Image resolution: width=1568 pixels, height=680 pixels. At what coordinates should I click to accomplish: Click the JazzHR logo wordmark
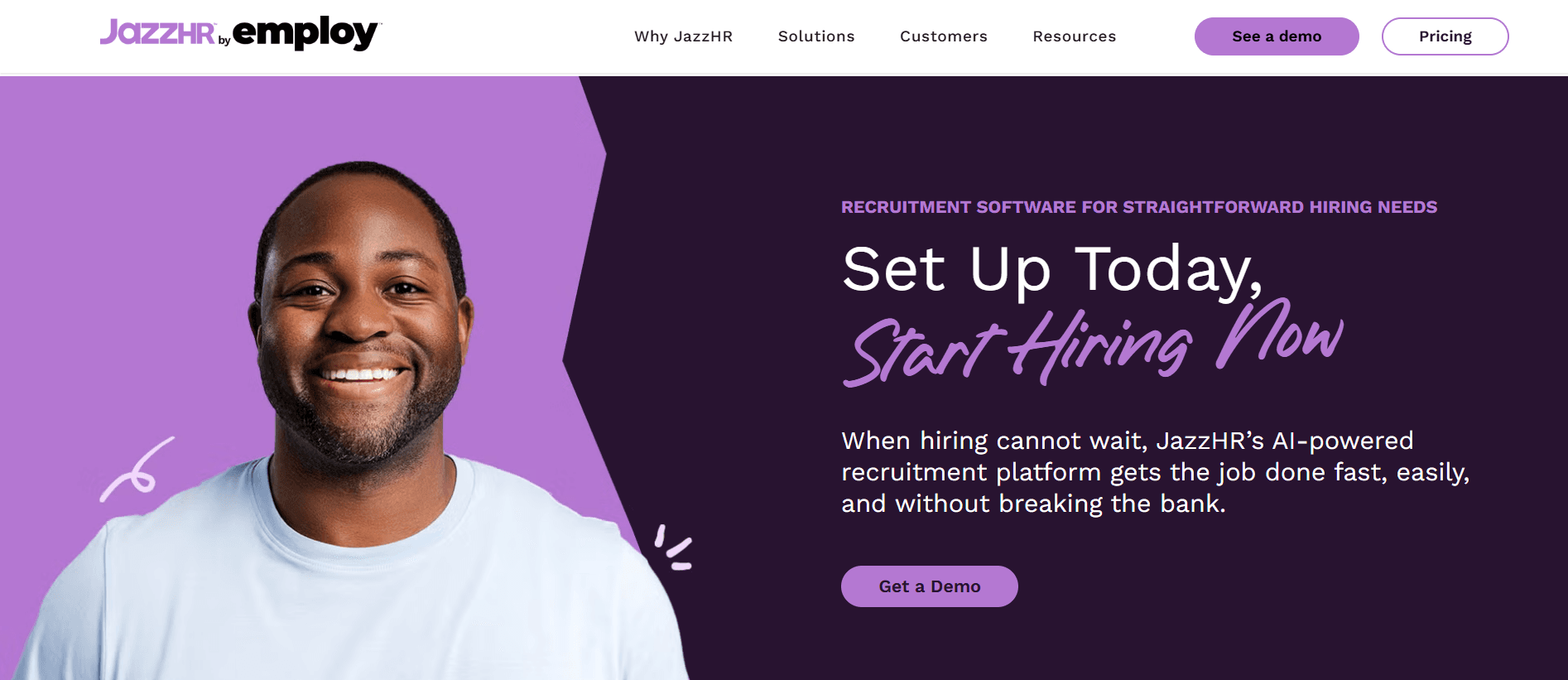[x=157, y=32]
